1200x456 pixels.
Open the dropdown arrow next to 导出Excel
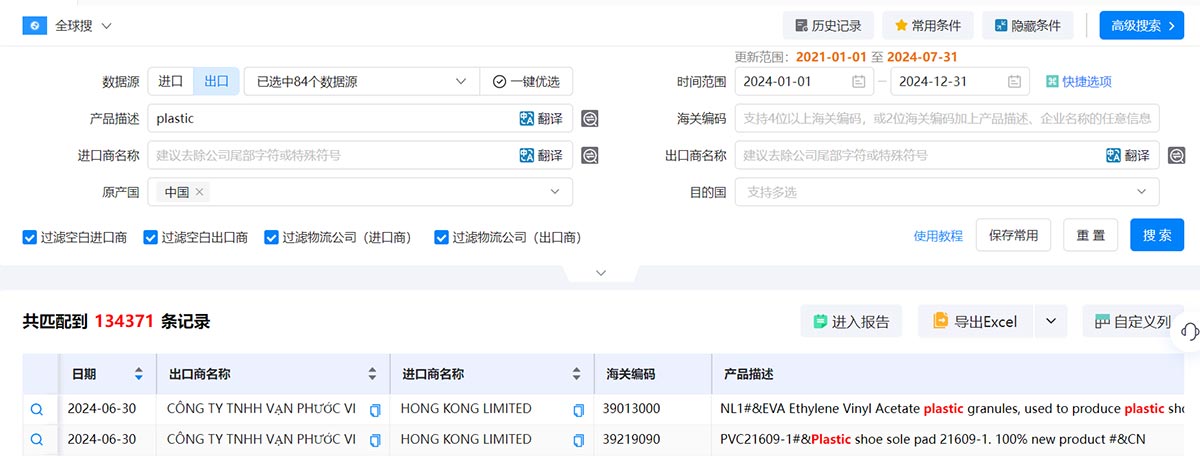(1050, 322)
